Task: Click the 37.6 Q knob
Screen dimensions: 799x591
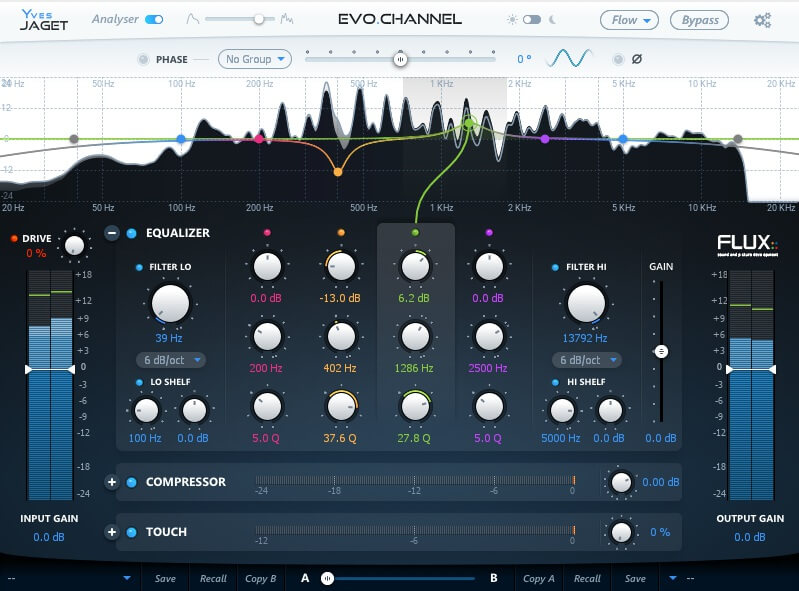Action: click(341, 407)
